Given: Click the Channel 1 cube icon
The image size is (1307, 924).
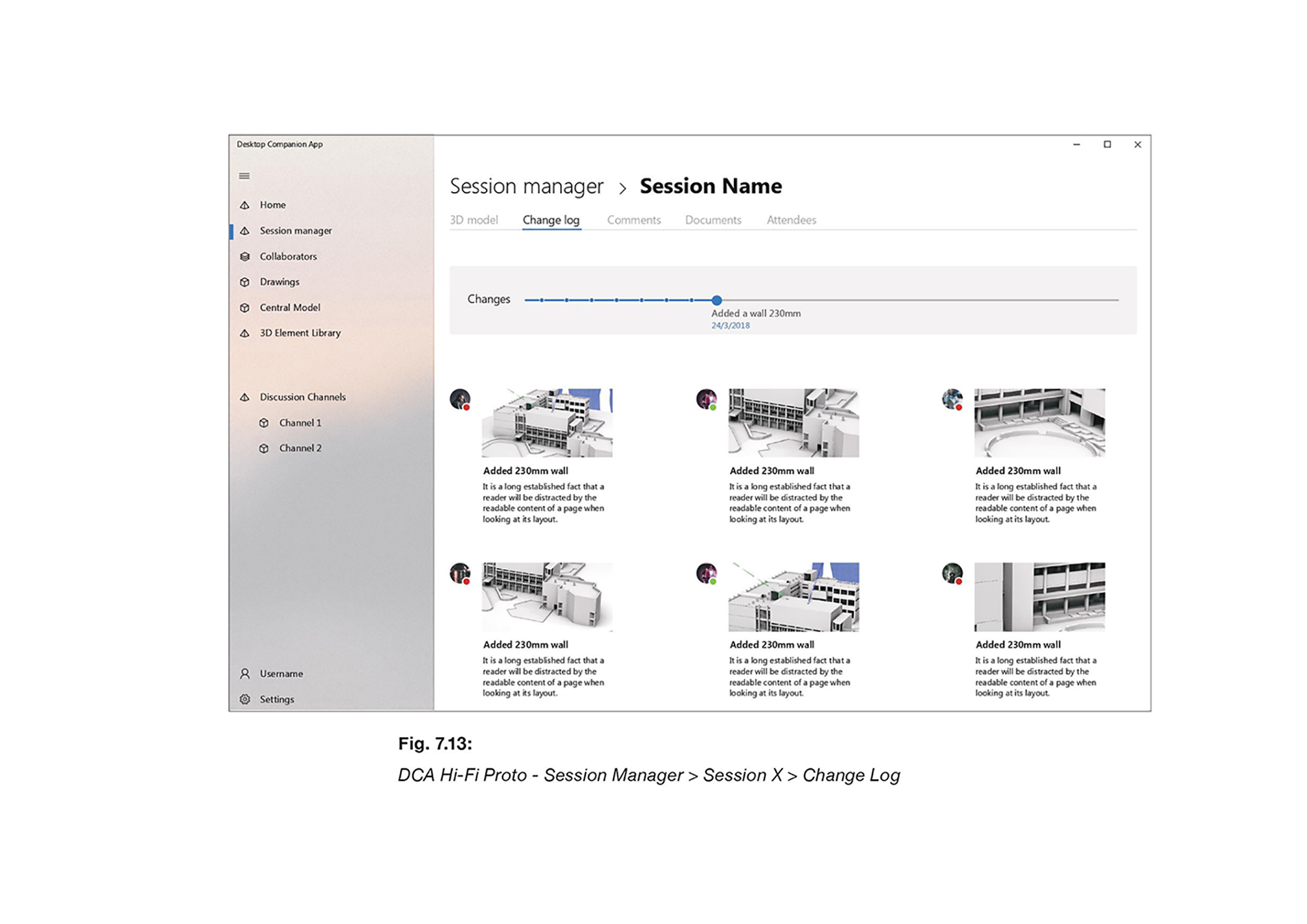Looking at the screenshot, I should (x=264, y=423).
